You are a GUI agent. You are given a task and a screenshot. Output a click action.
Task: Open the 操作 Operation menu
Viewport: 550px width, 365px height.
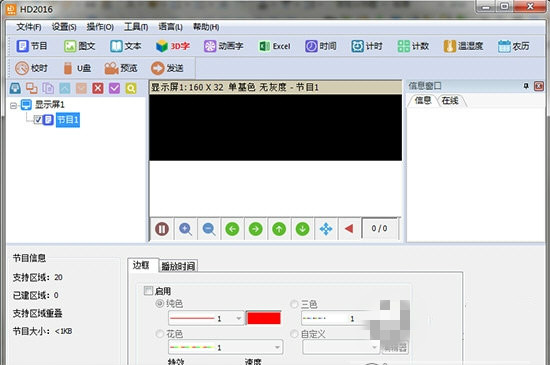tap(100, 27)
